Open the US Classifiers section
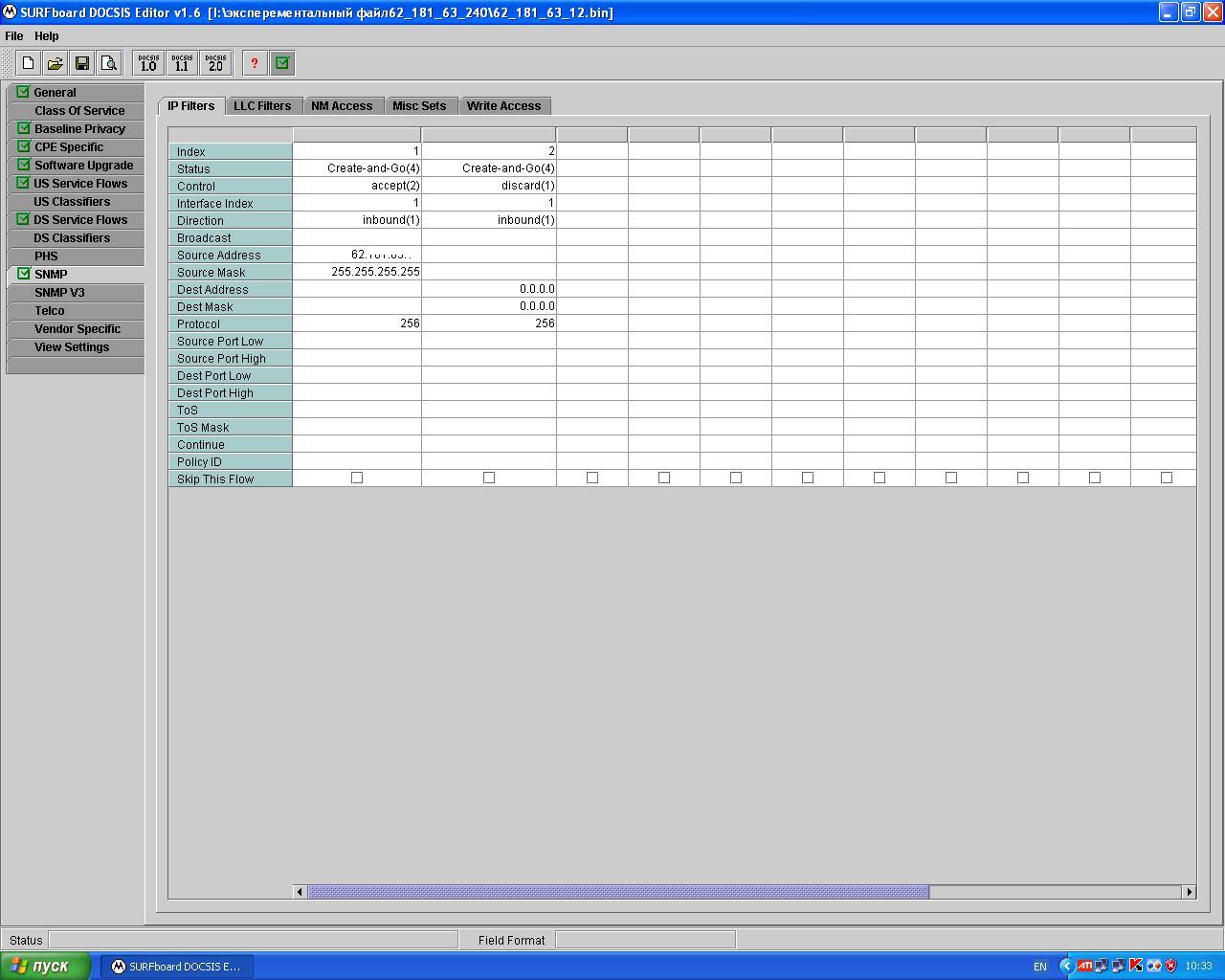 [76, 202]
